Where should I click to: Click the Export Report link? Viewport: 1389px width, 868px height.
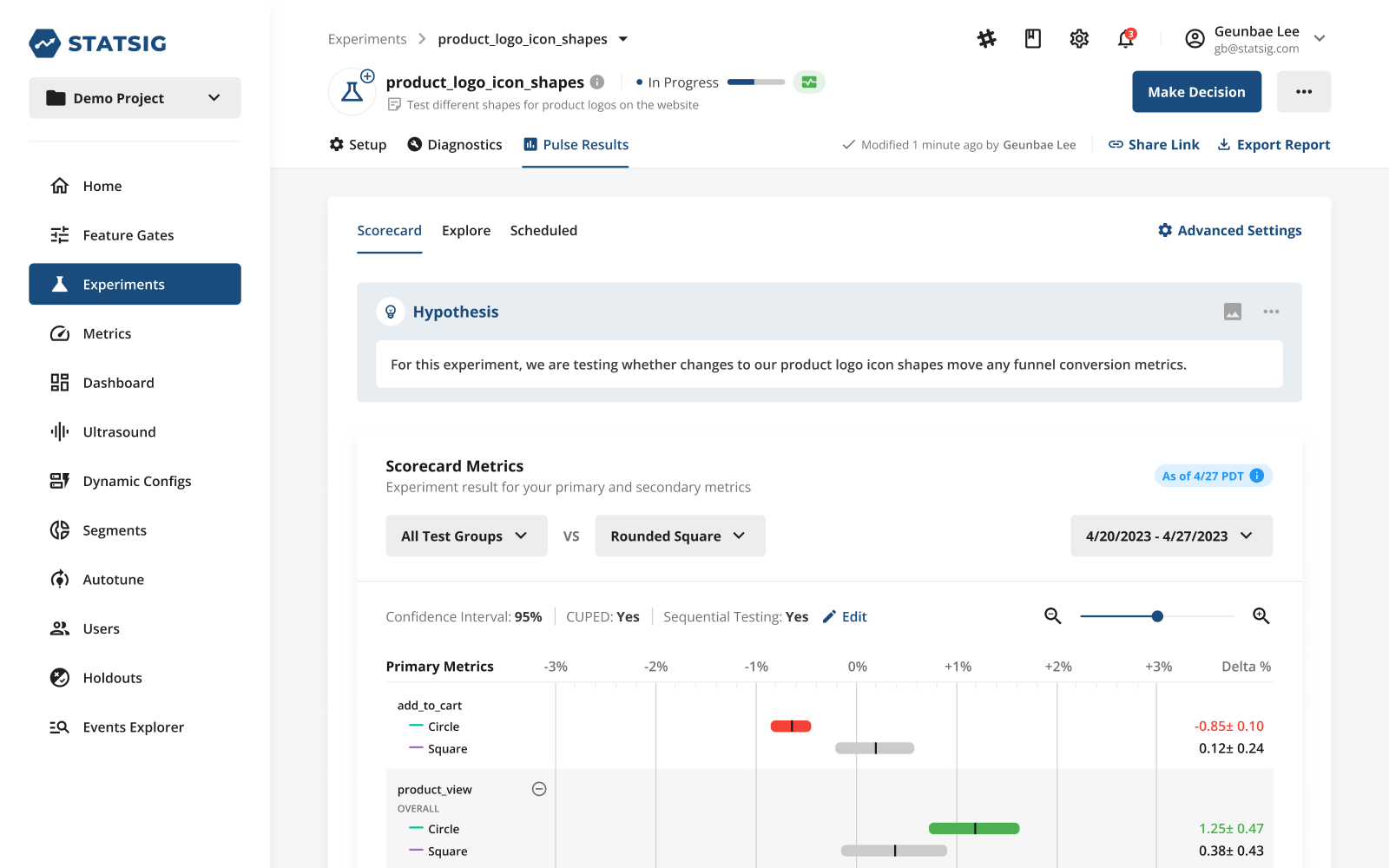pyautogui.click(x=1274, y=144)
